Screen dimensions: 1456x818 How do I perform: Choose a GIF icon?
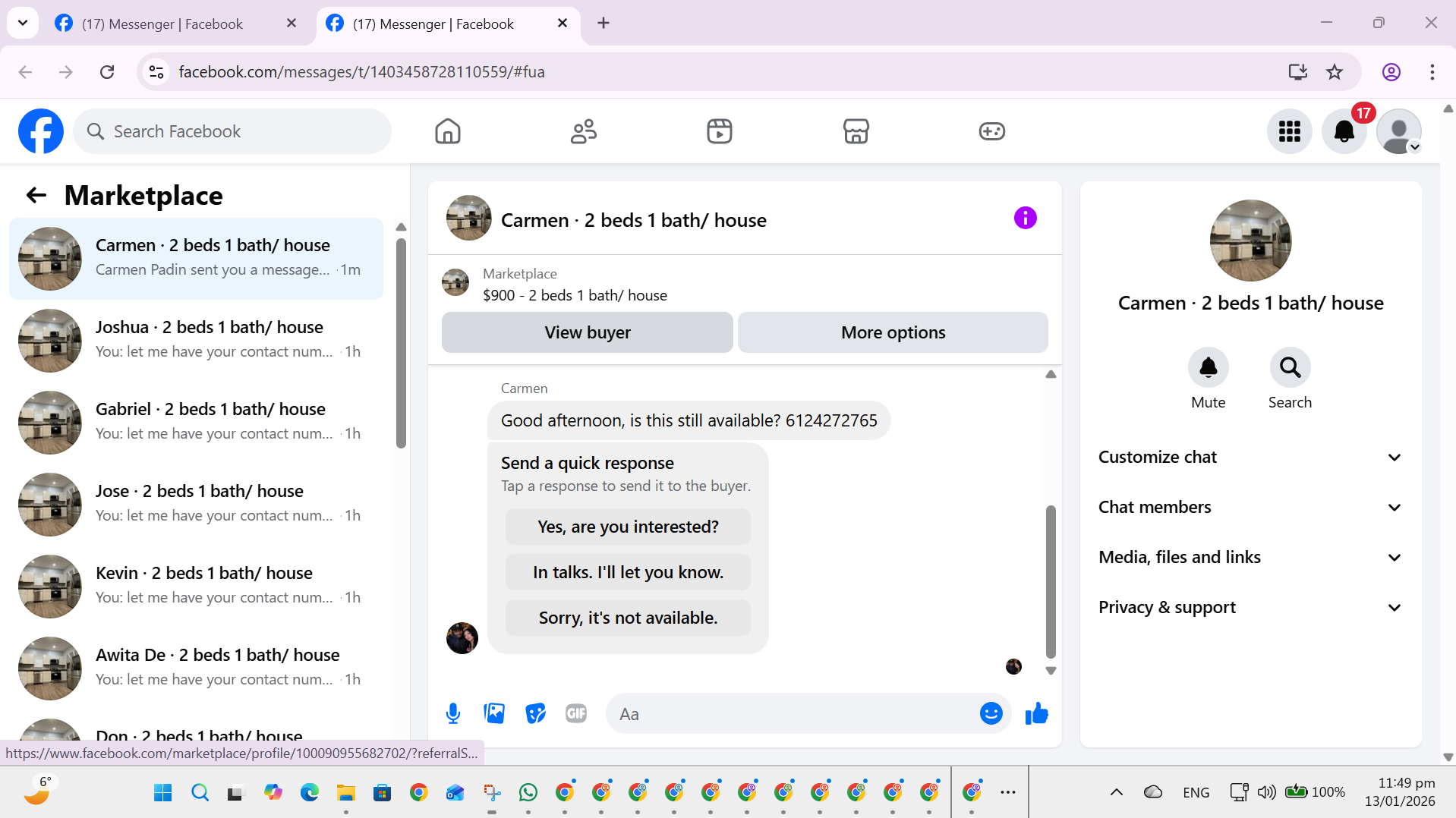[x=576, y=713]
